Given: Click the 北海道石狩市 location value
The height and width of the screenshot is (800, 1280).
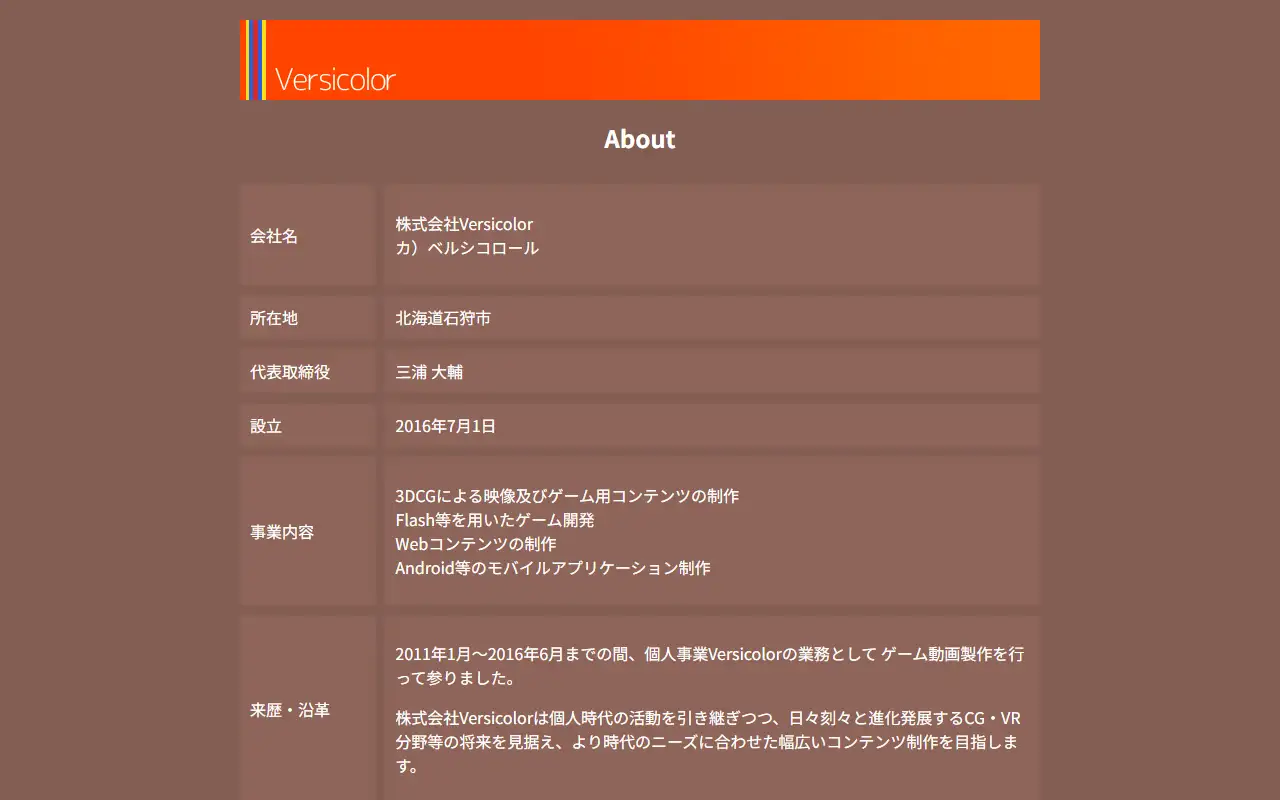Looking at the screenshot, I should pyautogui.click(x=443, y=318).
